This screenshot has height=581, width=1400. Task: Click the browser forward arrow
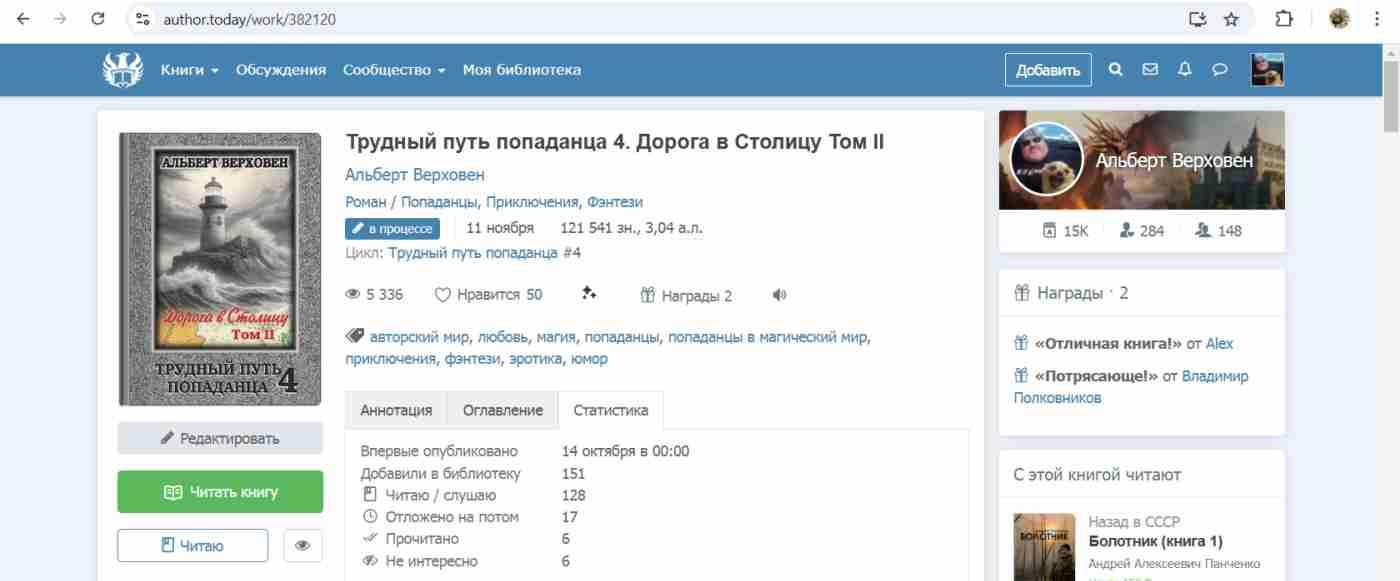(60, 19)
